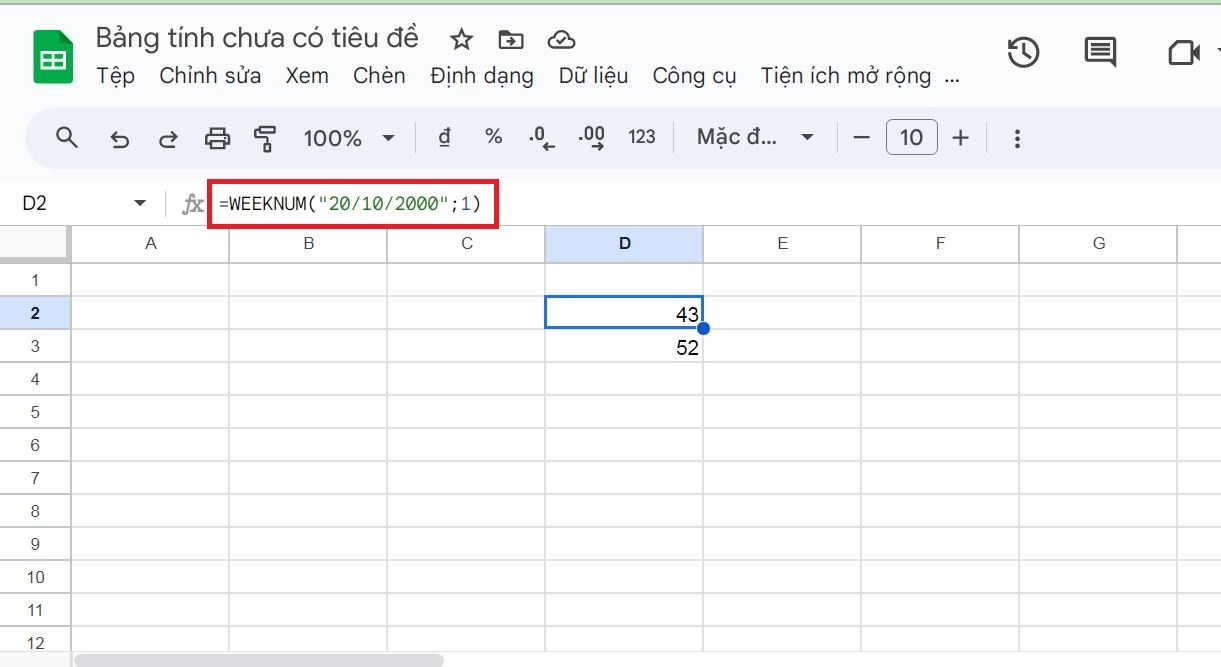The height and width of the screenshot is (667, 1221).
Task: Redo the last action
Action: (169, 139)
